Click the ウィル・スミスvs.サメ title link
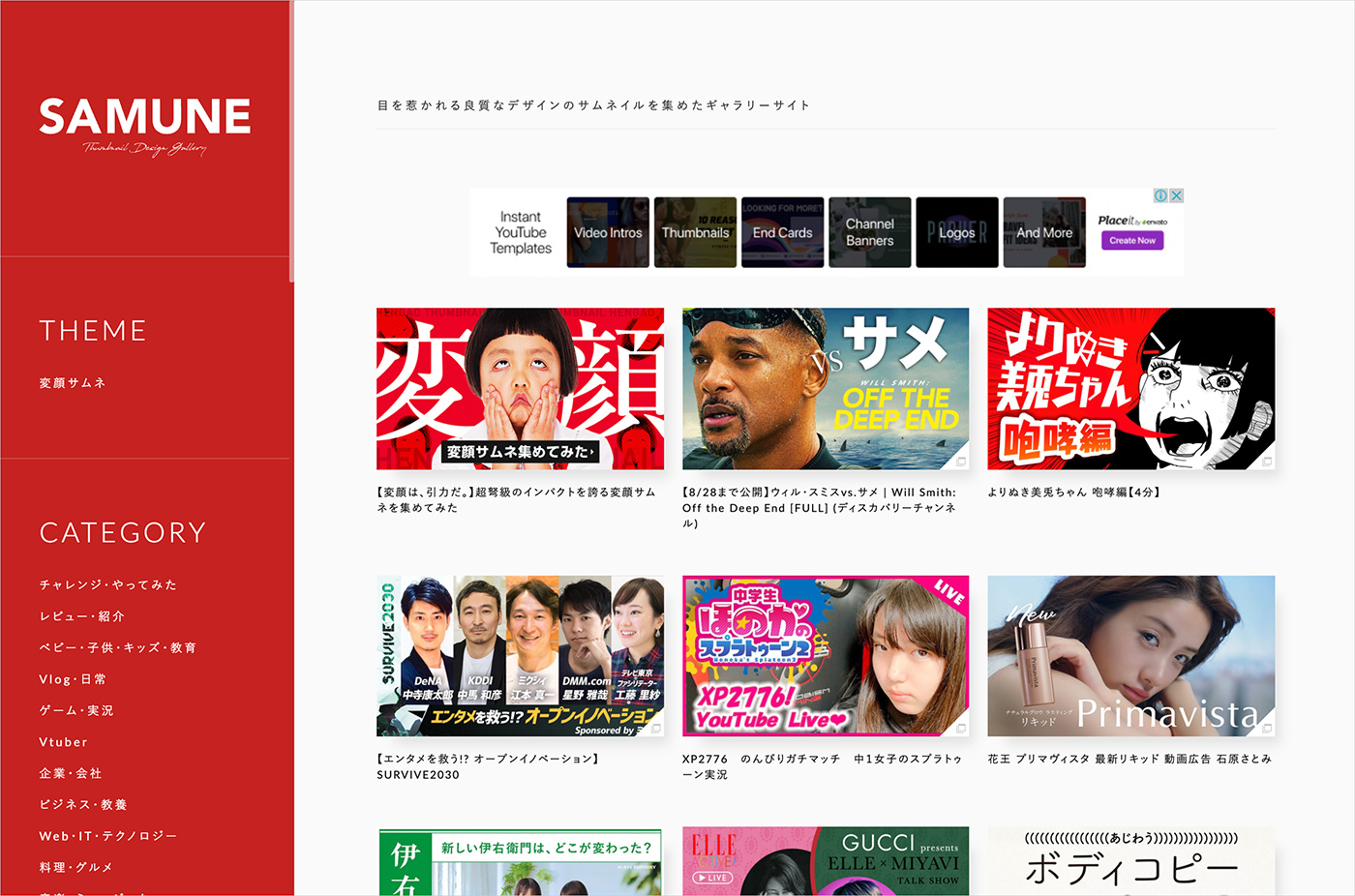Screen dimensions: 1355x896 click(x=819, y=508)
